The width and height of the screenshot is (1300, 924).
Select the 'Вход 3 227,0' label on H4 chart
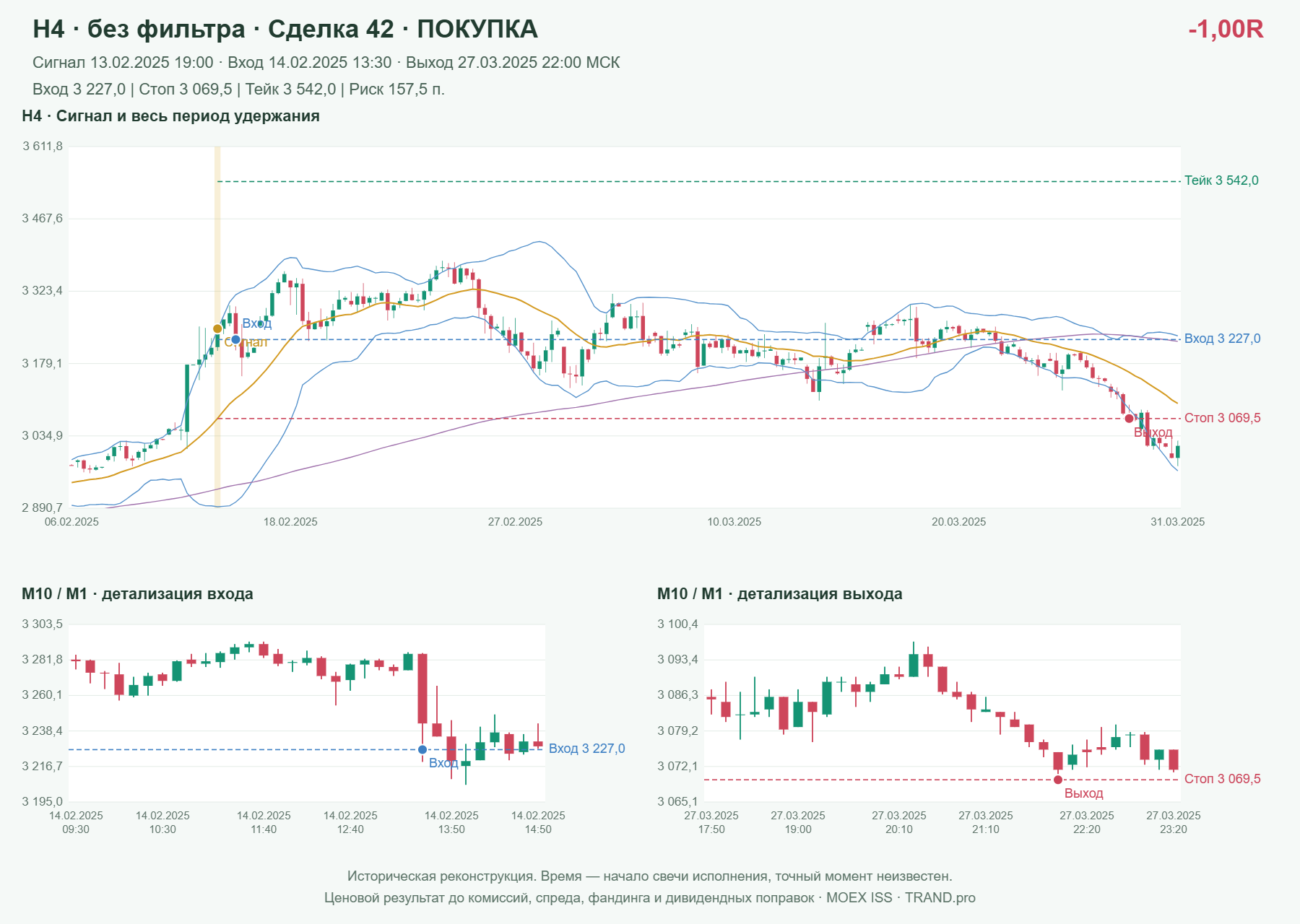[1222, 339]
